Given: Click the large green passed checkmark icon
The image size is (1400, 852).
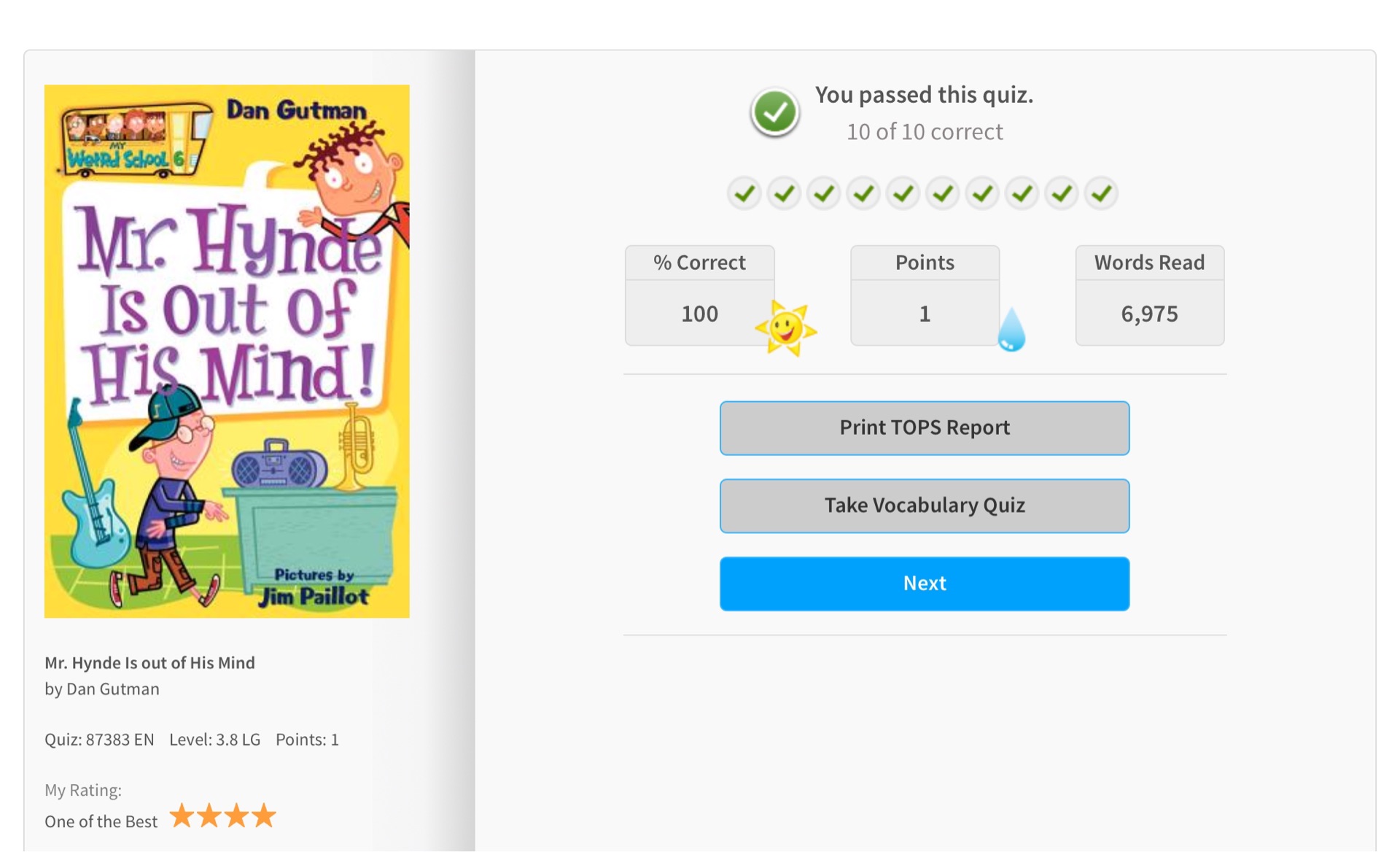Looking at the screenshot, I should point(774,112).
